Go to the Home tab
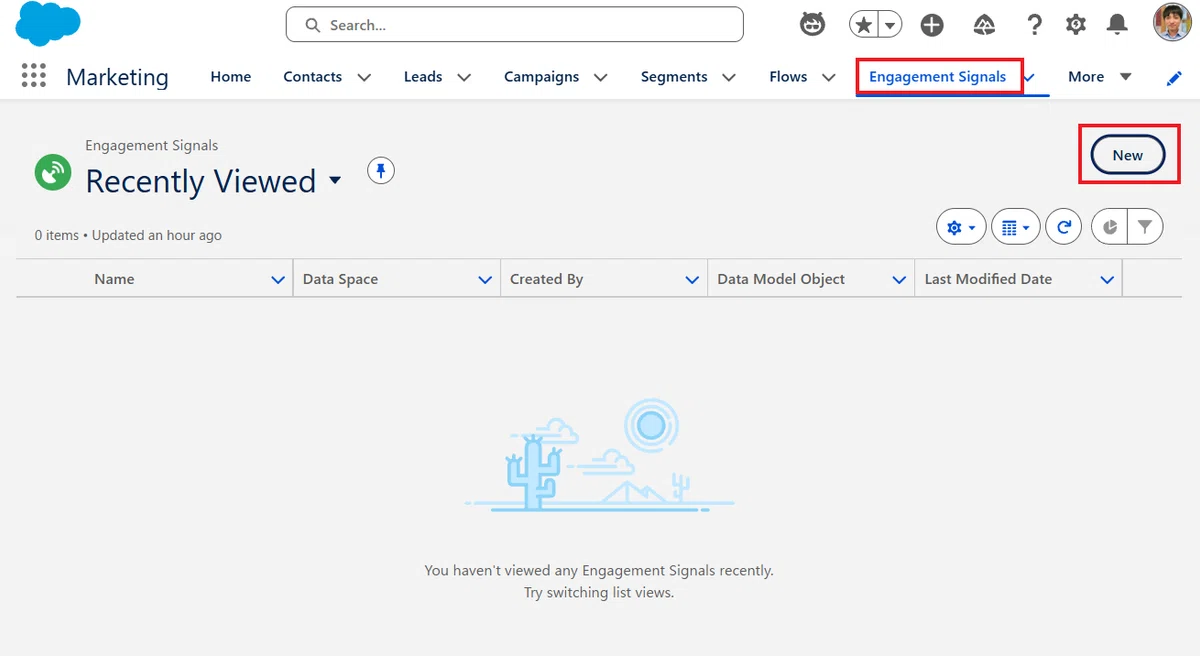The height and width of the screenshot is (656, 1200). 231,77
